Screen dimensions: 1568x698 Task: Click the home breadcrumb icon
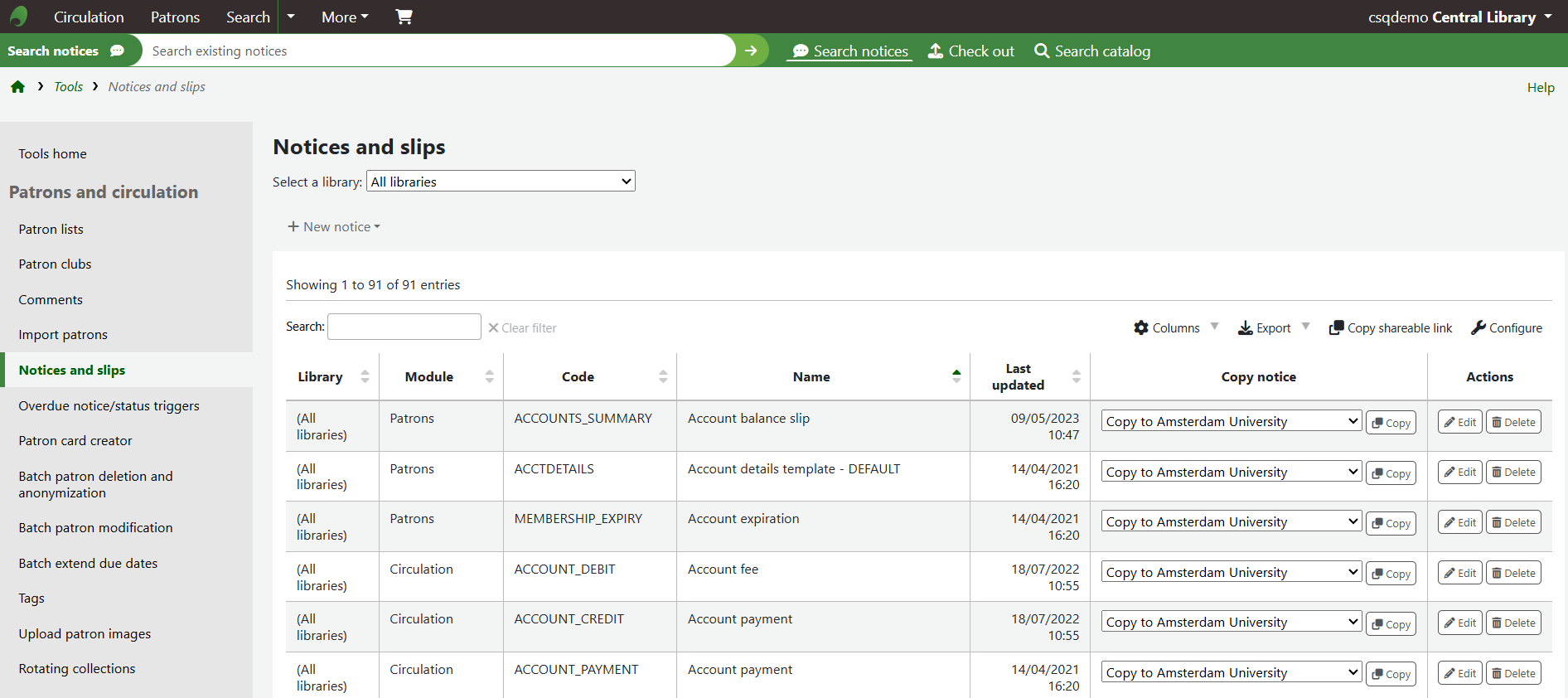coord(17,87)
